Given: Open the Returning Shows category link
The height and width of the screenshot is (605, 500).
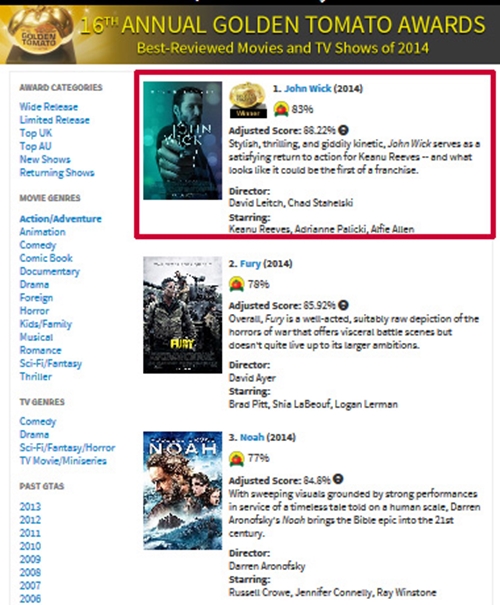Looking at the screenshot, I should click(x=57, y=172).
